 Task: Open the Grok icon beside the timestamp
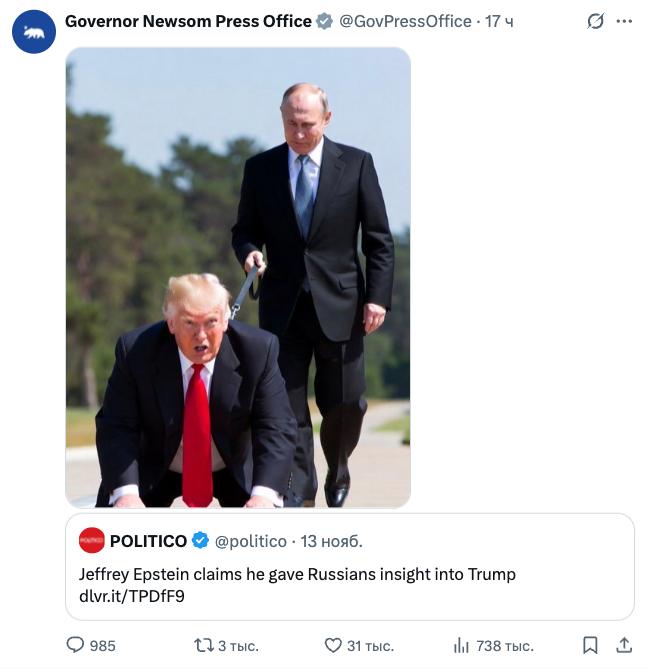(595, 21)
